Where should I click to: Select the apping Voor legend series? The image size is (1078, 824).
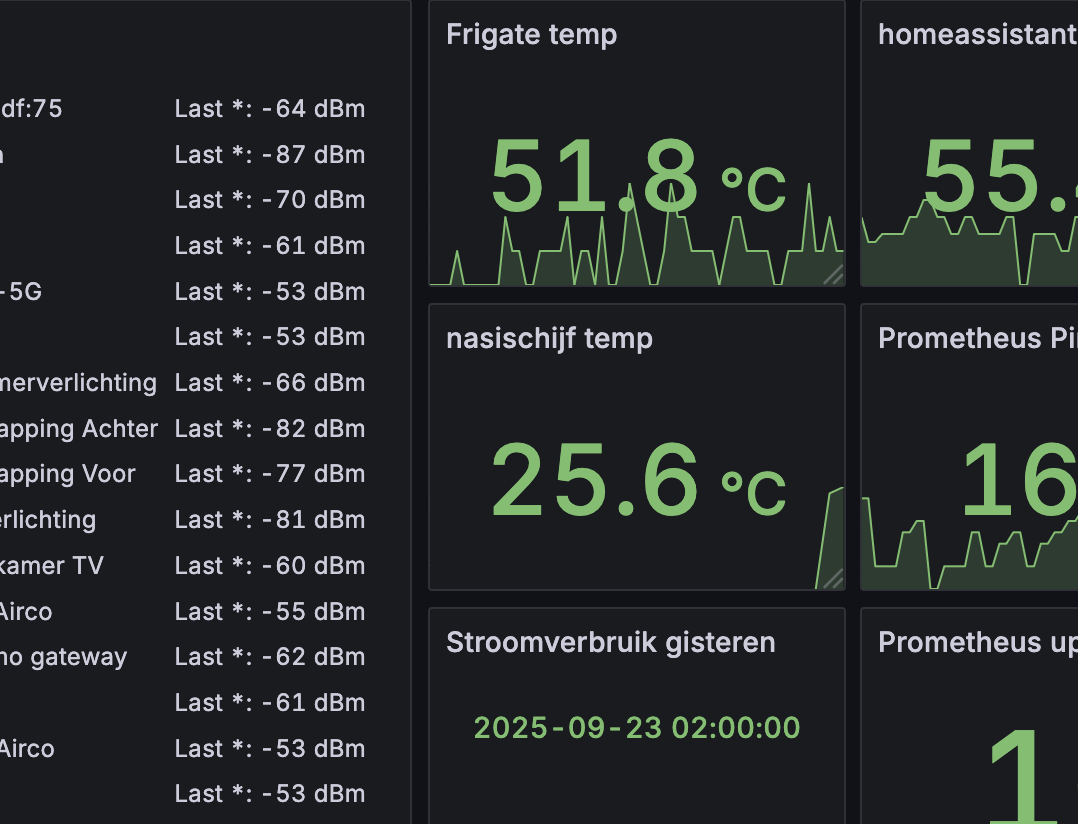tap(68, 474)
